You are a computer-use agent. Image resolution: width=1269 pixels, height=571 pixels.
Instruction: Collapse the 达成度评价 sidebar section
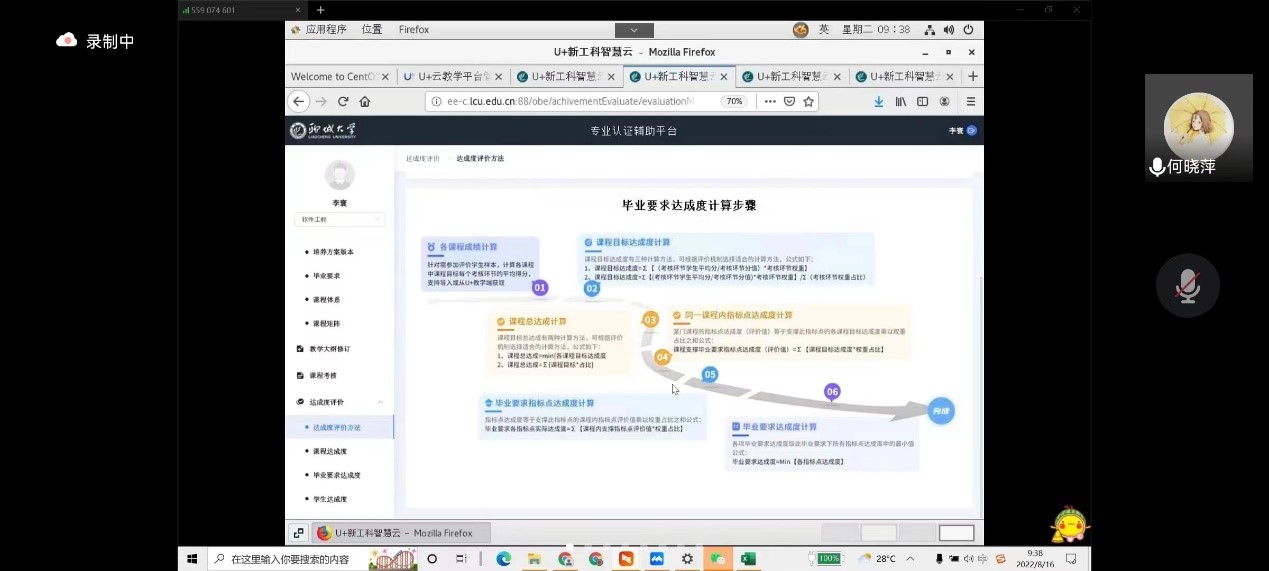click(380, 402)
